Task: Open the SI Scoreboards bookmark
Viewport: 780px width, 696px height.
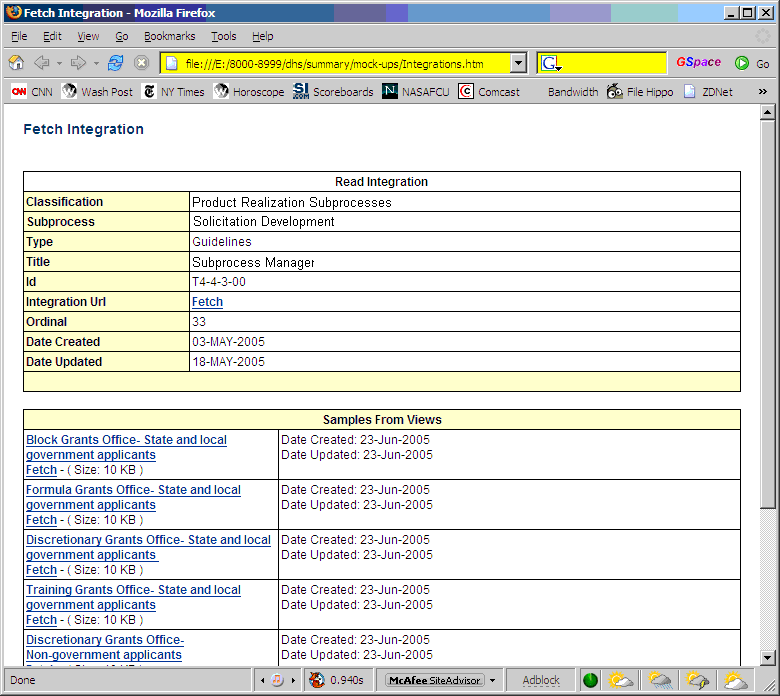Action: click(x=333, y=92)
